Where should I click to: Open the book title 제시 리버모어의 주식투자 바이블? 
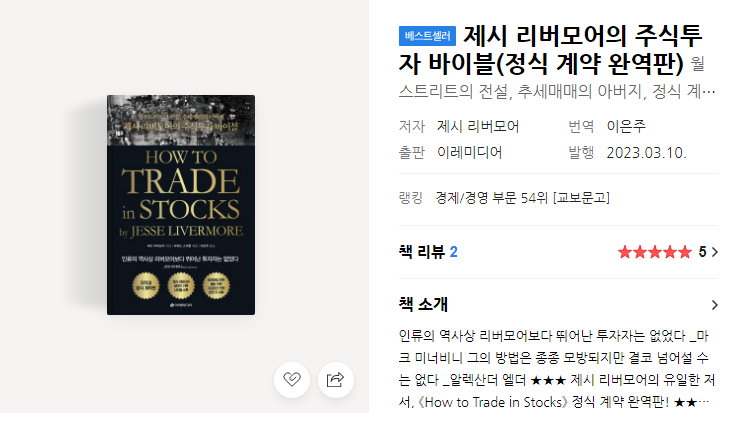pyautogui.click(x=550, y=50)
